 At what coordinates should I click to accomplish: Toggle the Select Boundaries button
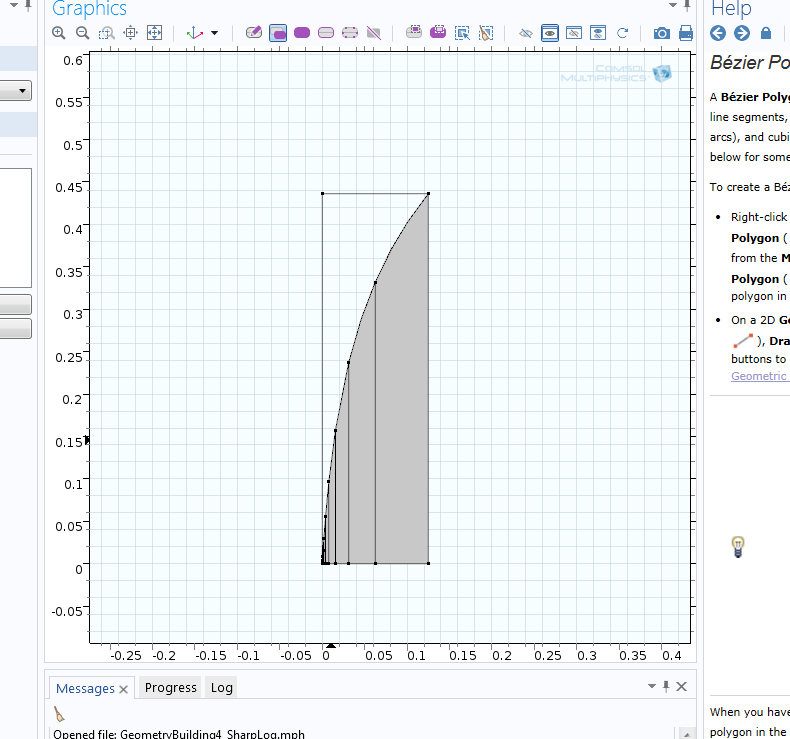pyautogui.click(x=326, y=33)
